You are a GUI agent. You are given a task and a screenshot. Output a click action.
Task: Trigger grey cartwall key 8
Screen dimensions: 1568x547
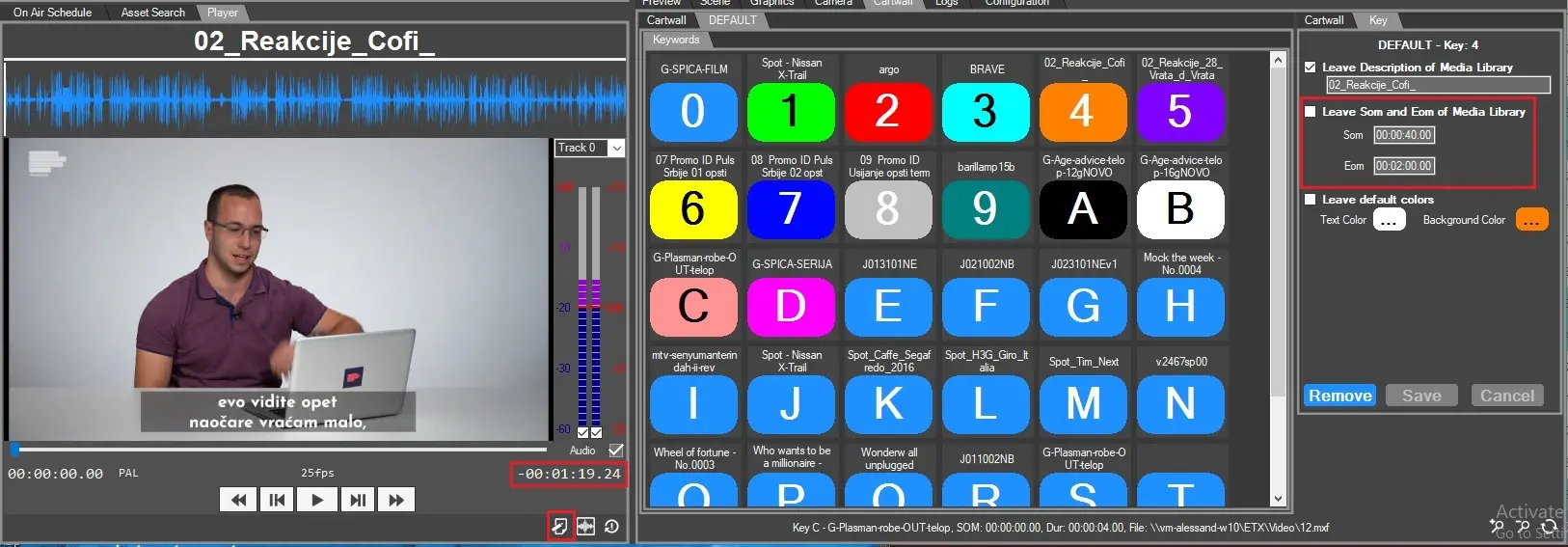coord(888,209)
